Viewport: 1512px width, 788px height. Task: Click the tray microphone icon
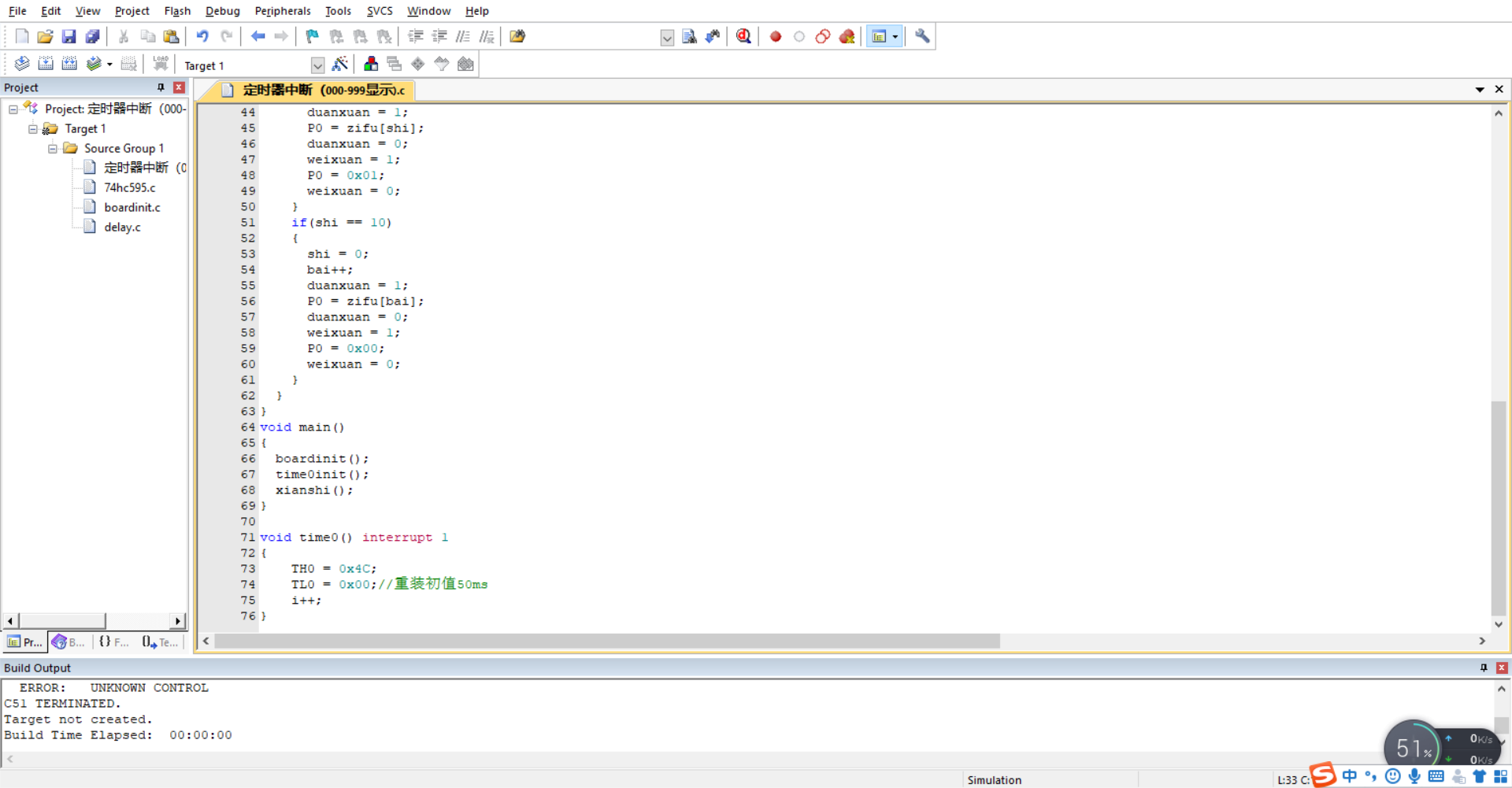[1414, 776]
